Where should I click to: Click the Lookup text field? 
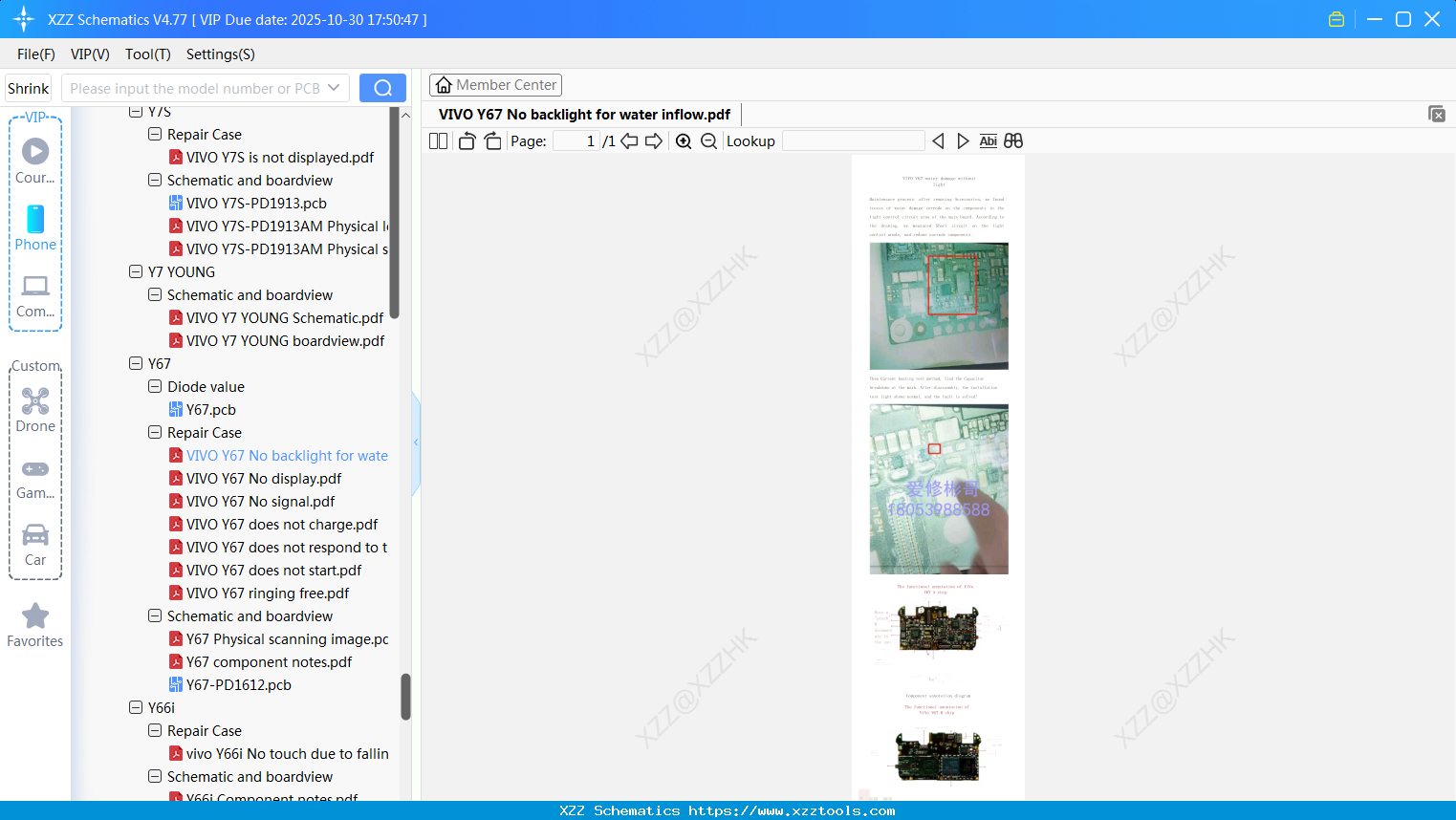click(853, 141)
